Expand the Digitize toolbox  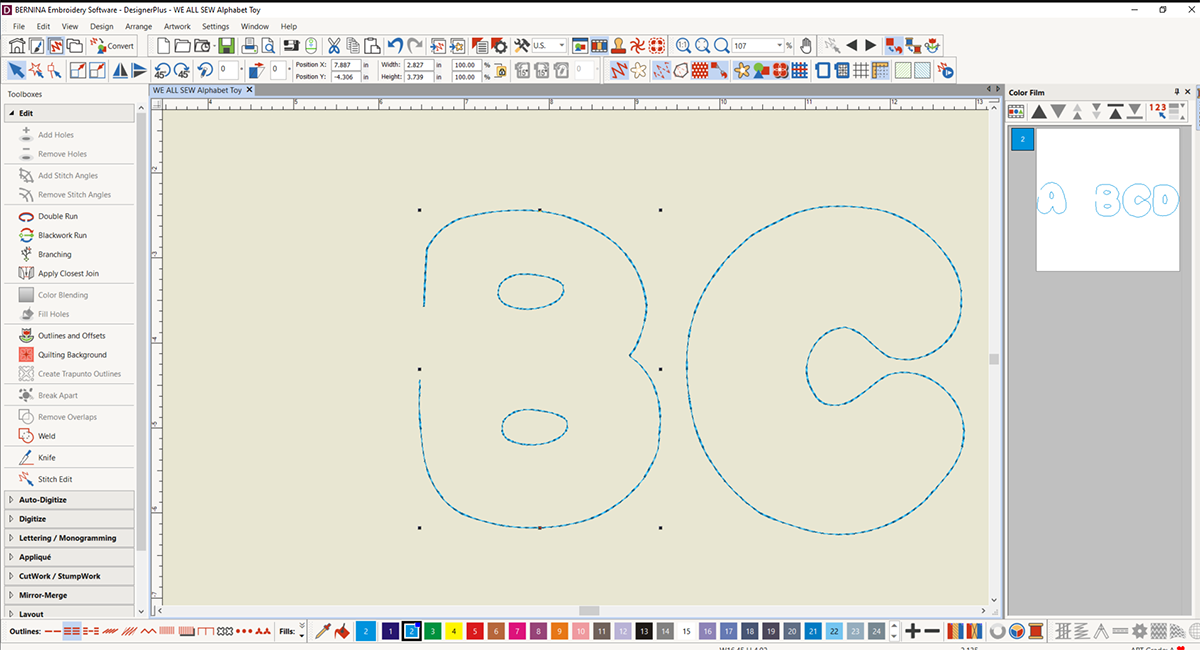(70, 519)
